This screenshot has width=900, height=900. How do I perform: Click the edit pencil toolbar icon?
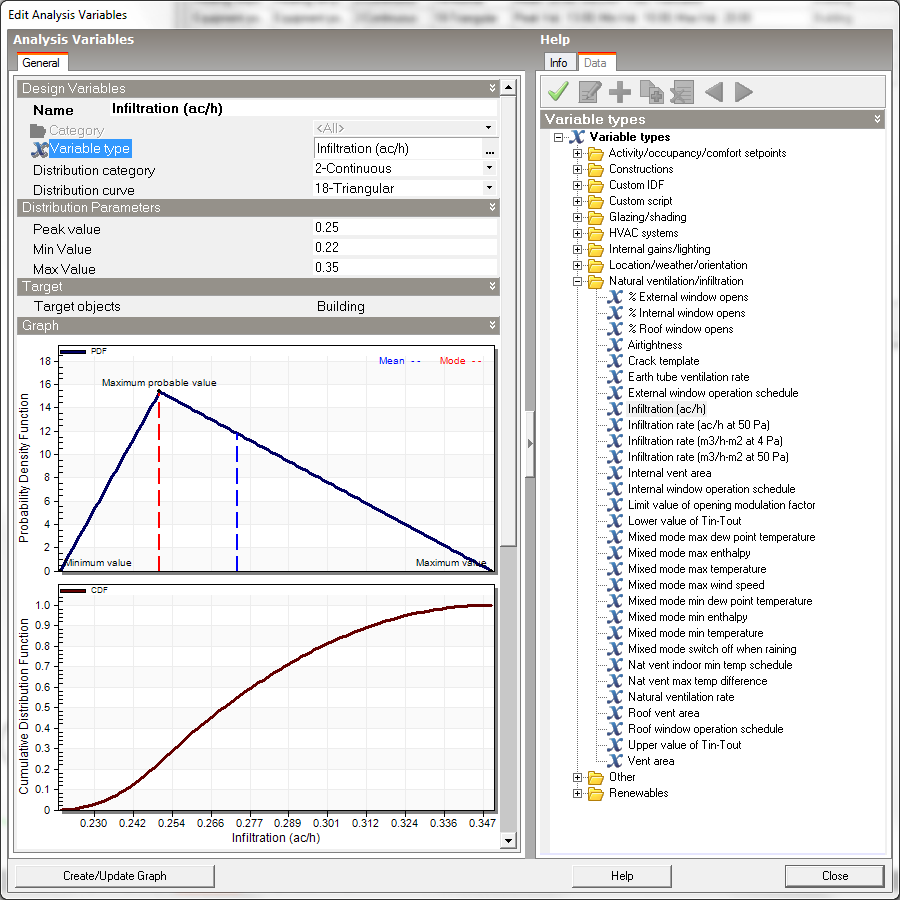tap(589, 92)
